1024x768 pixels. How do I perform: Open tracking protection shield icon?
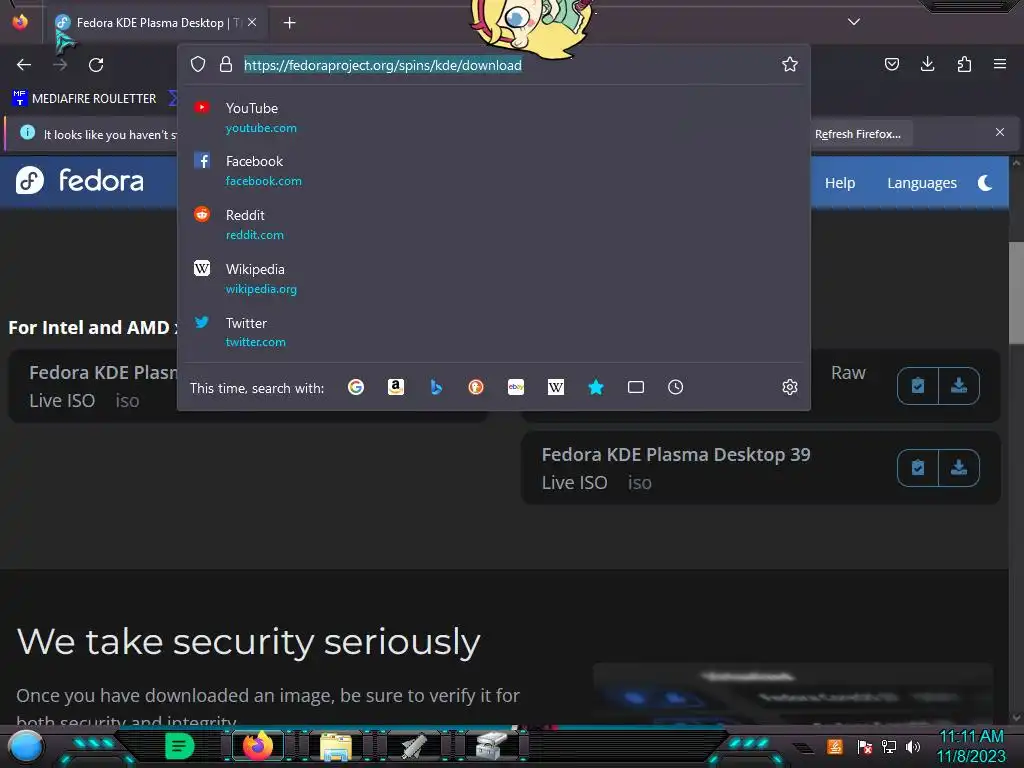[x=198, y=64]
